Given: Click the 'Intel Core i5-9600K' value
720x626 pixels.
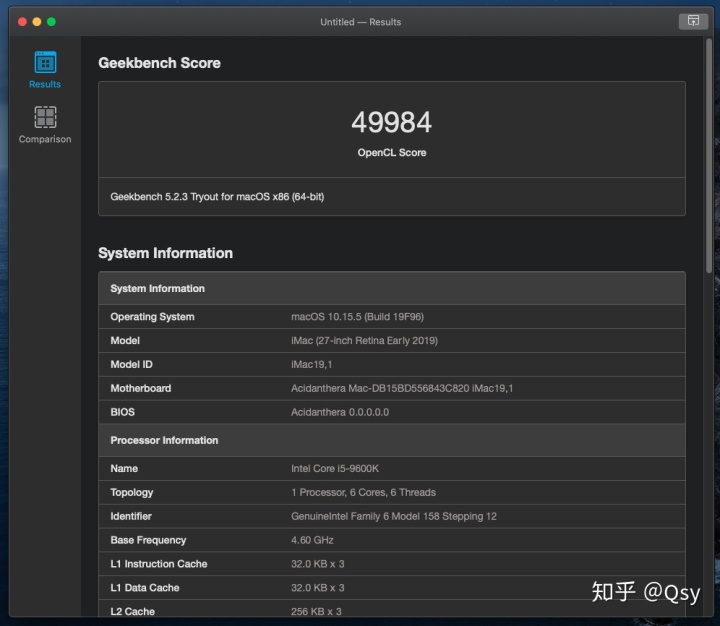Looking at the screenshot, I should (x=335, y=468).
